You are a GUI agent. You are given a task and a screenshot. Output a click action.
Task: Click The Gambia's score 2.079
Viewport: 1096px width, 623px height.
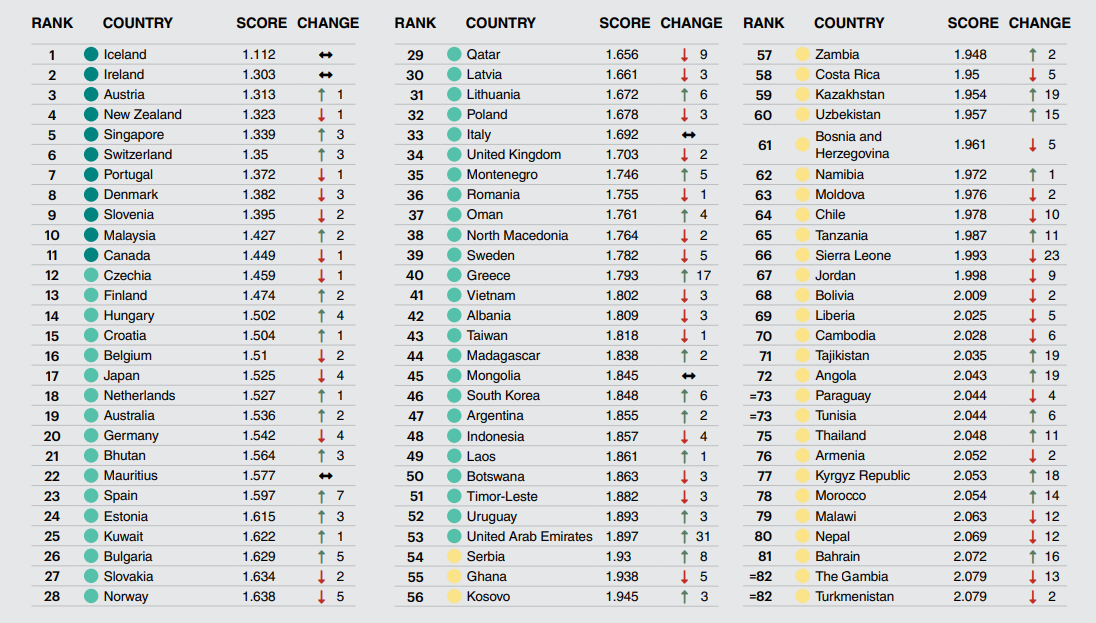(970, 576)
